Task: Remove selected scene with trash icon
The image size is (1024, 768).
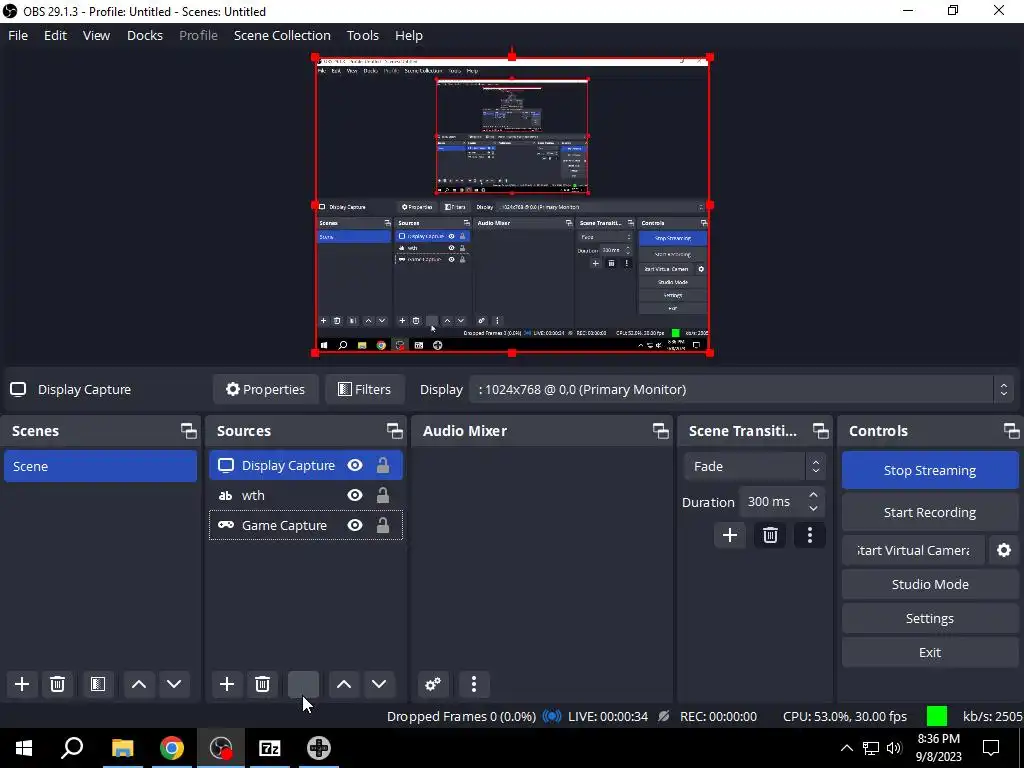Action: [57, 684]
